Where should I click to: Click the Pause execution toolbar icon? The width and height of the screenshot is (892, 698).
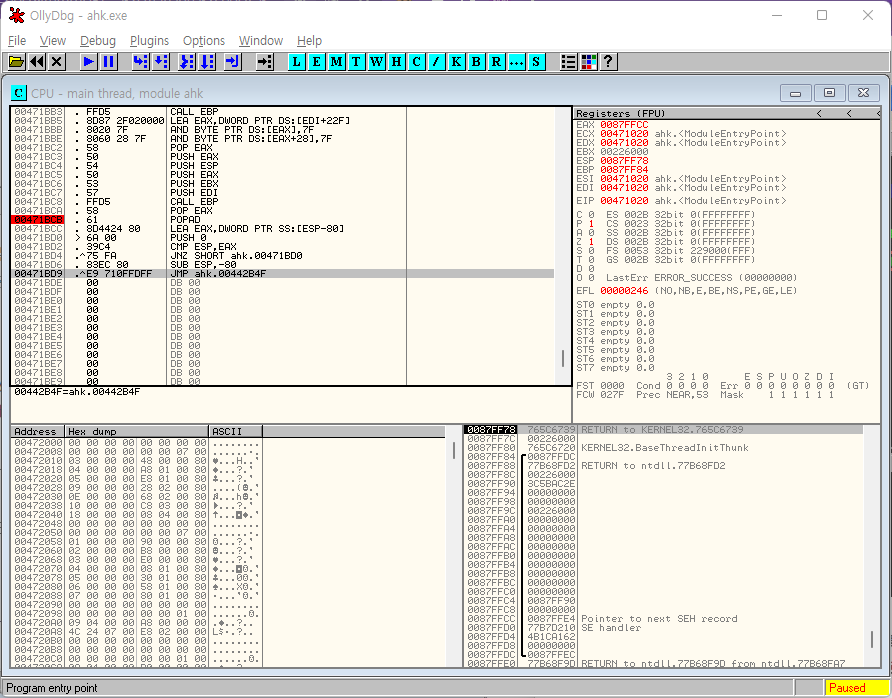[109, 61]
